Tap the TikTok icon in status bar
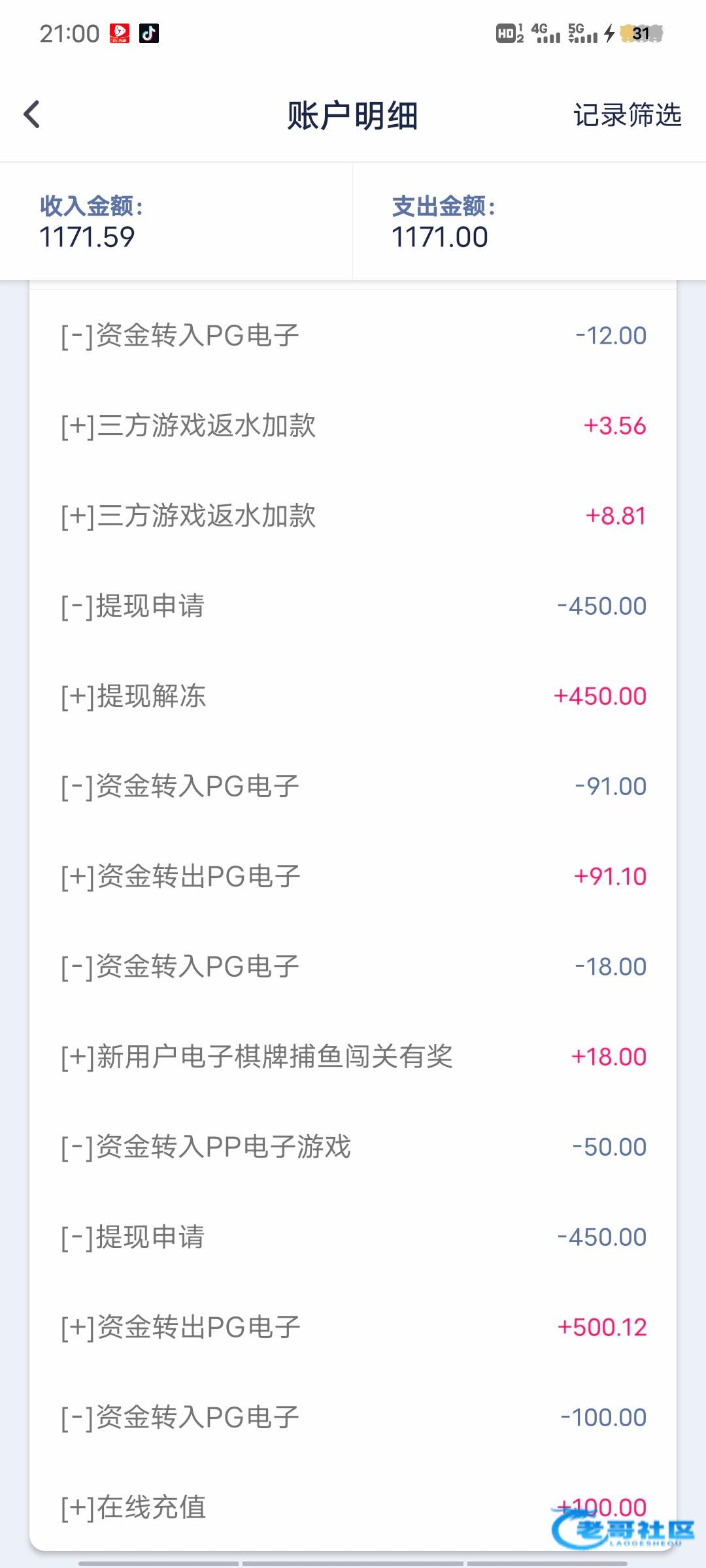The image size is (706, 1568). pos(149,33)
